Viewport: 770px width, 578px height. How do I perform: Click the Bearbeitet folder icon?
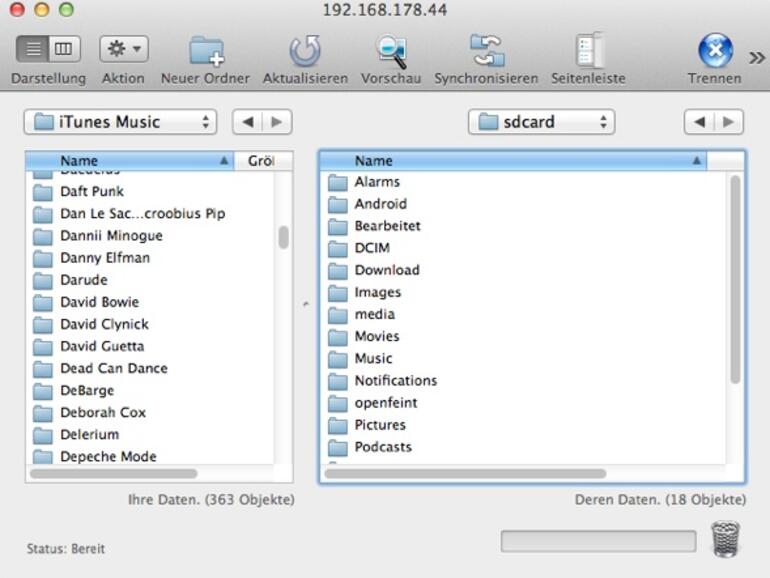pyautogui.click(x=338, y=227)
